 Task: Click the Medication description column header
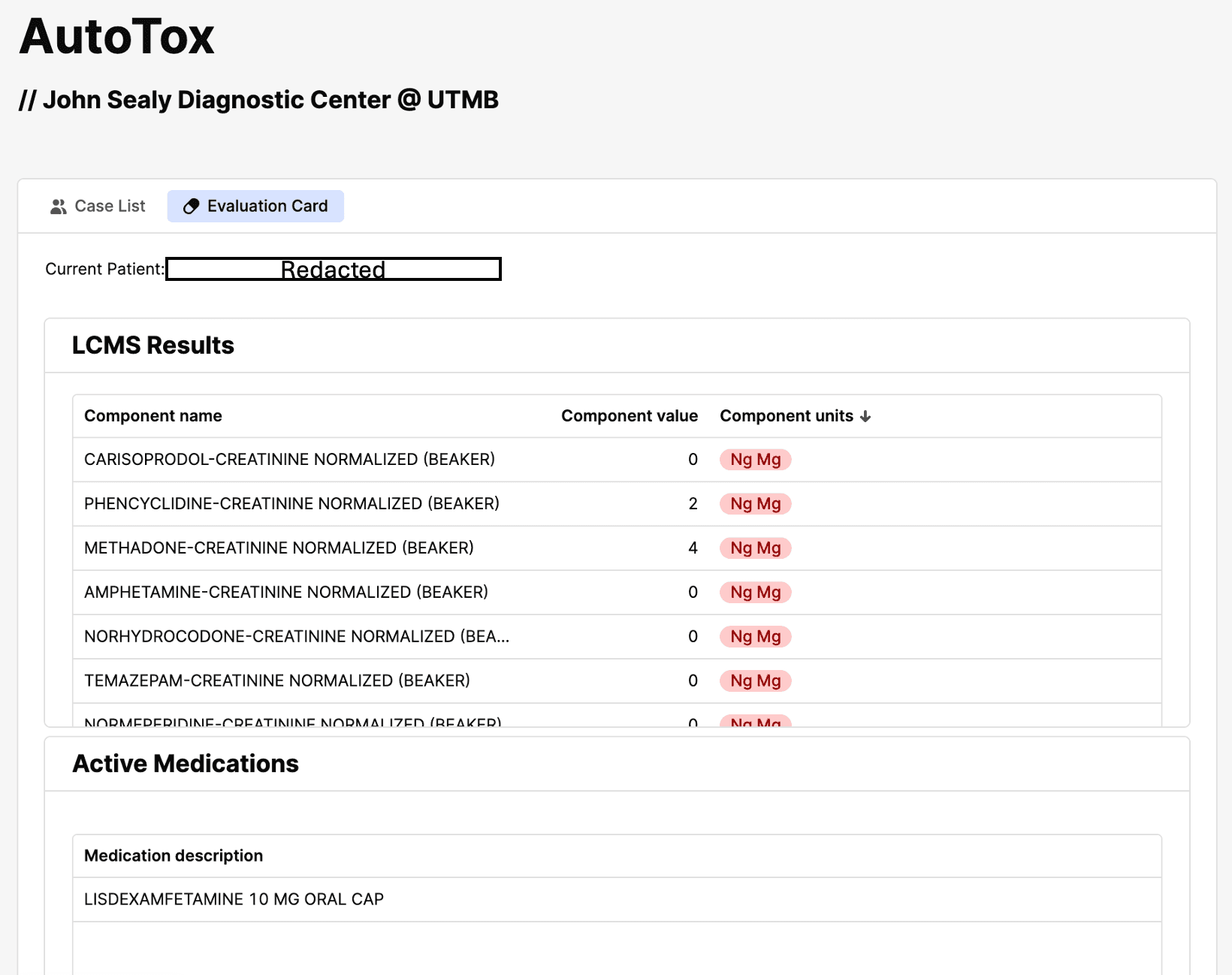[x=174, y=856]
